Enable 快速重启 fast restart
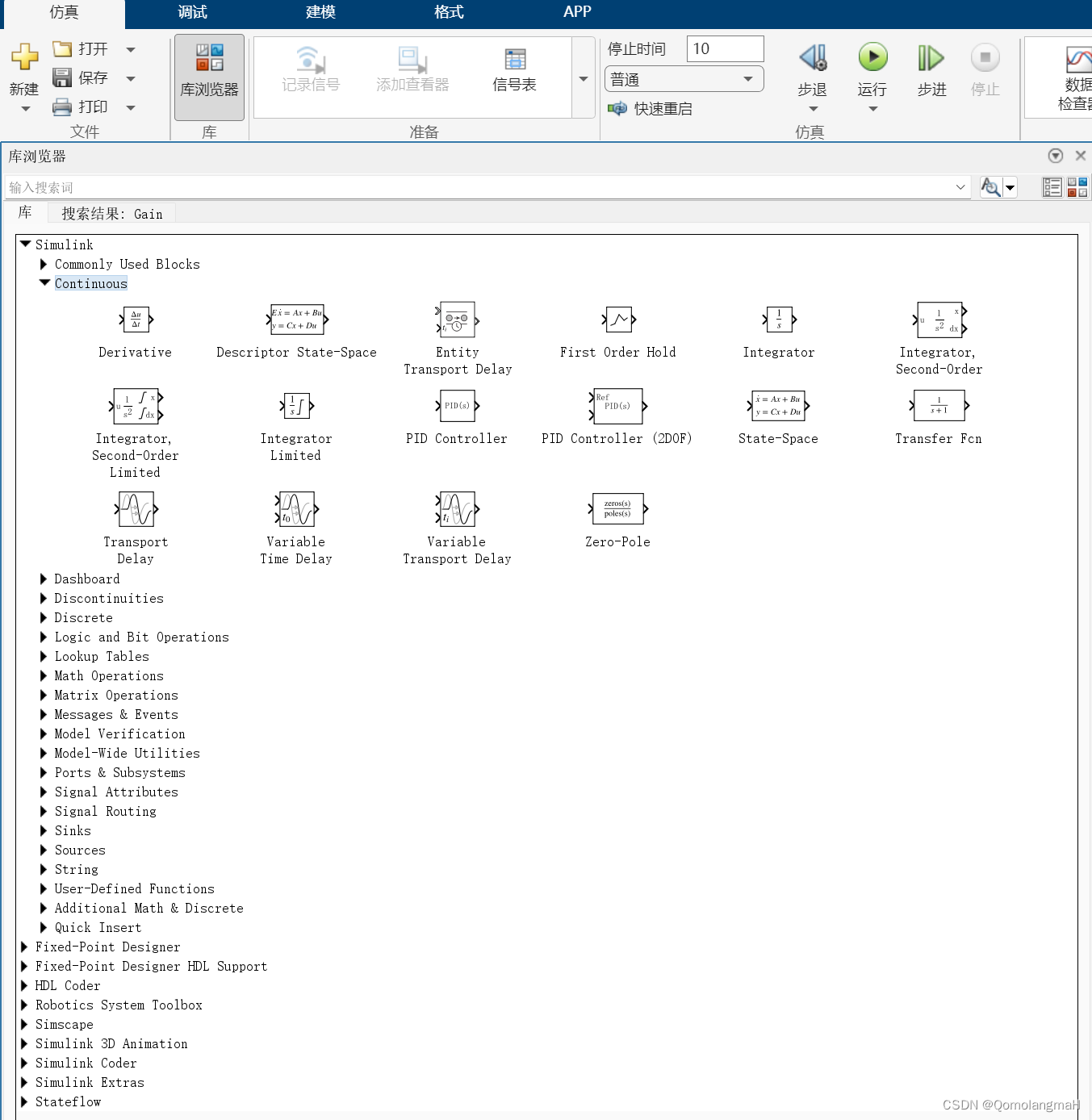 pos(651,108)
